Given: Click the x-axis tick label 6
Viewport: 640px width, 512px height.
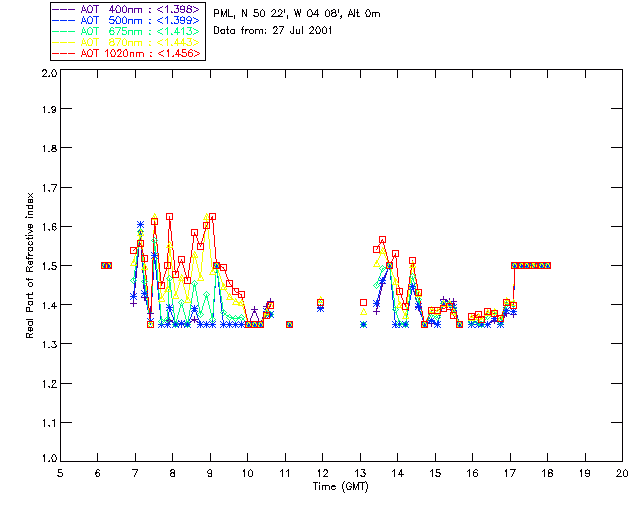Looking at the screenshot, I should [98, 473].
